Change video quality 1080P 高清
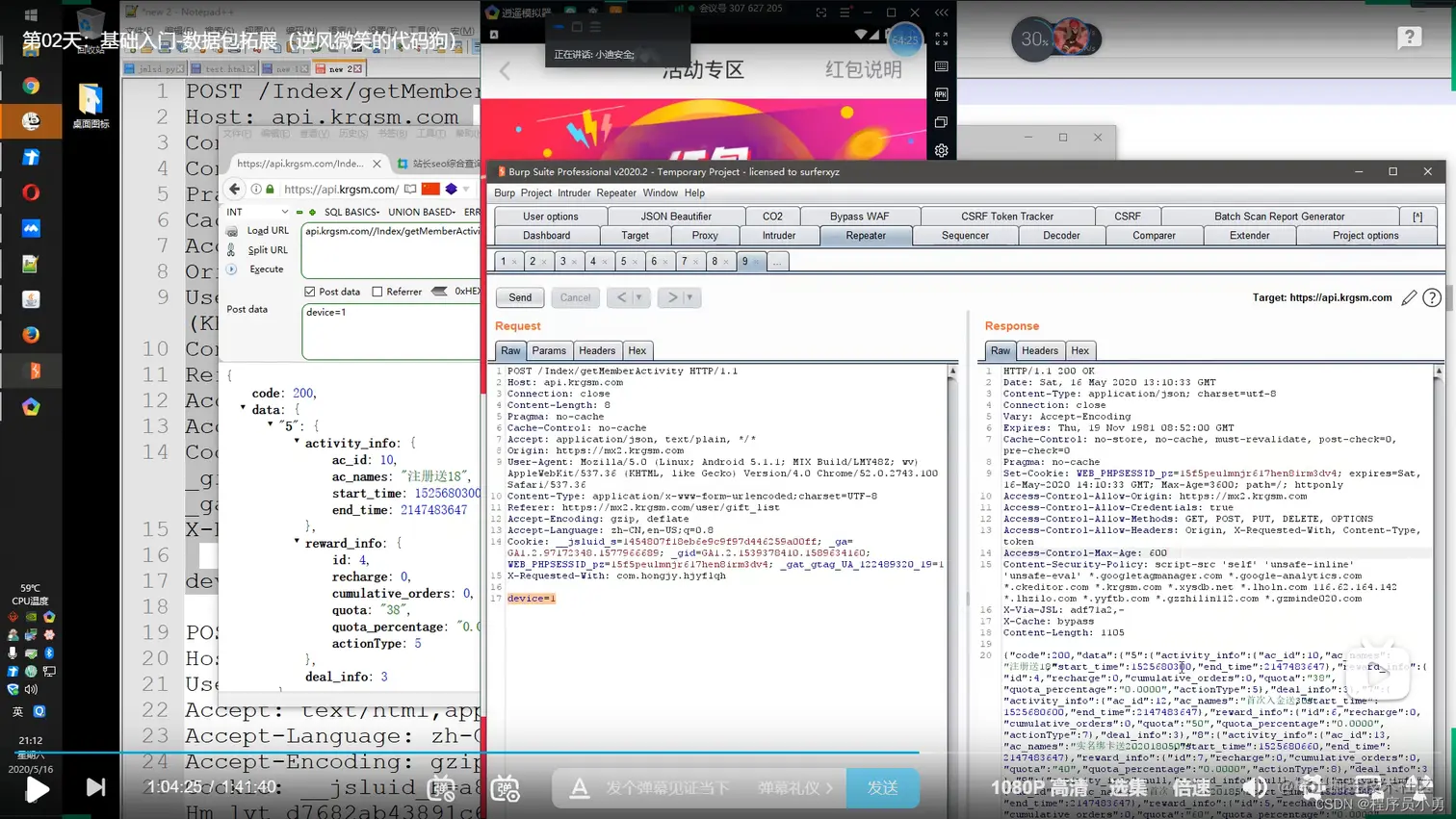The height and width of the screenshot is (819, 1456). [x=1039, y=787]
